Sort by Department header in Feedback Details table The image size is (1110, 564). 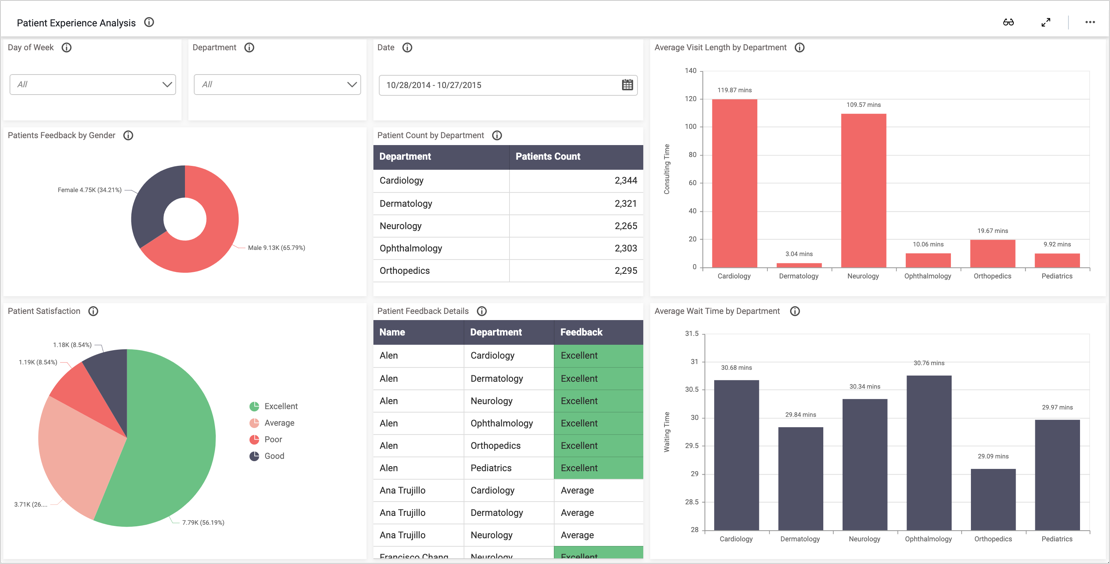click(509, 332)
